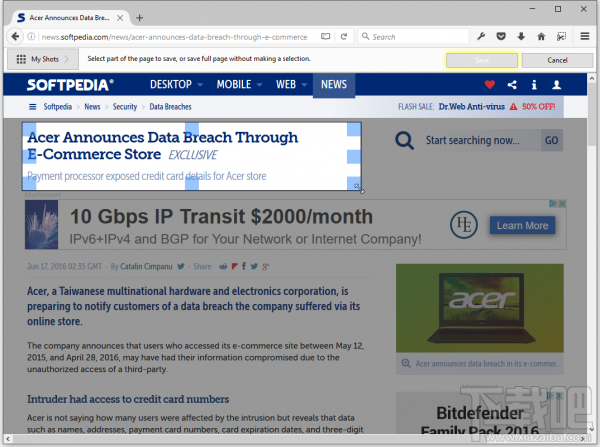
Task: Share article via Twitter share icon
Action: coord(254,266)
